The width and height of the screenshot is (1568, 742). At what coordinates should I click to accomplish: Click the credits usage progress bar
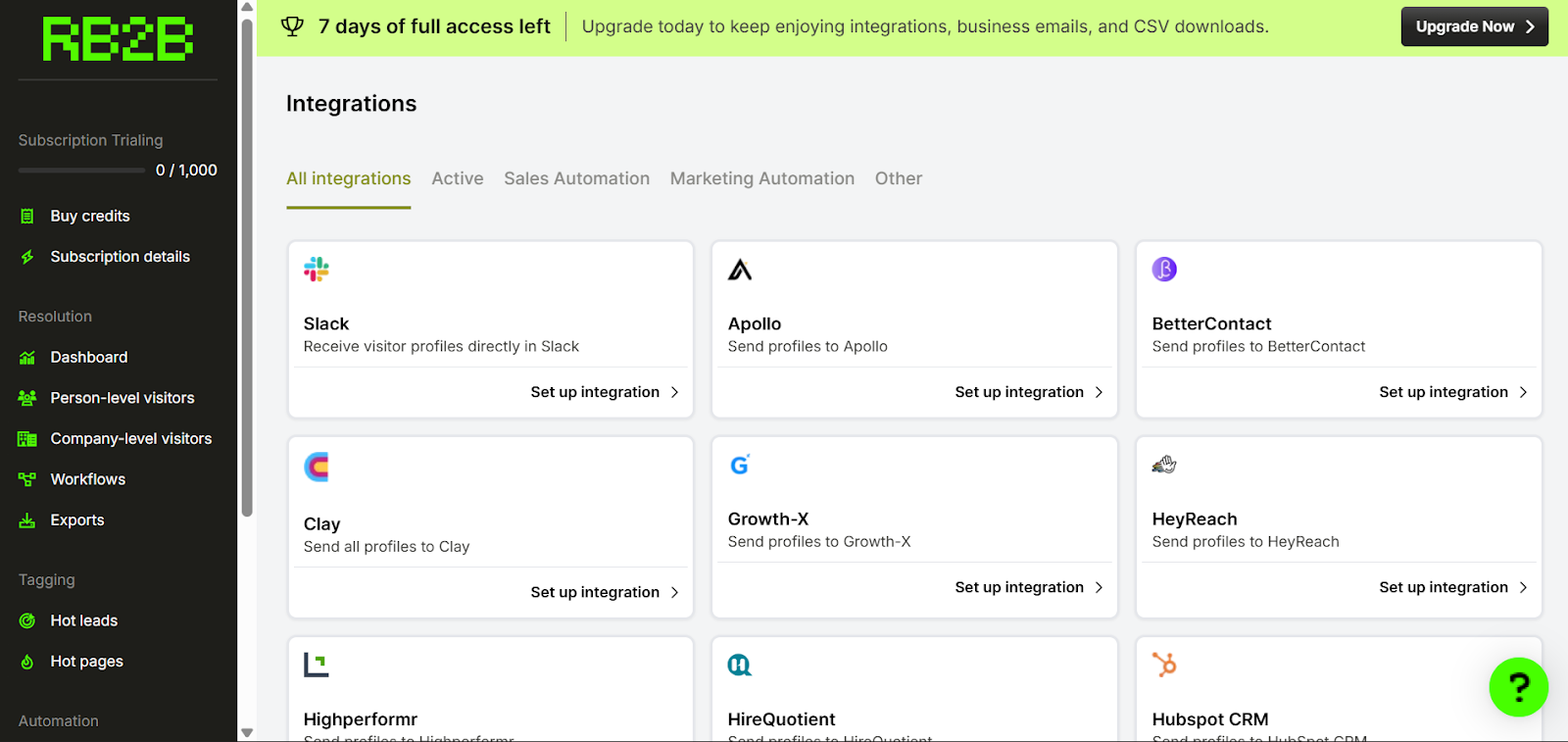coord(81,171)
